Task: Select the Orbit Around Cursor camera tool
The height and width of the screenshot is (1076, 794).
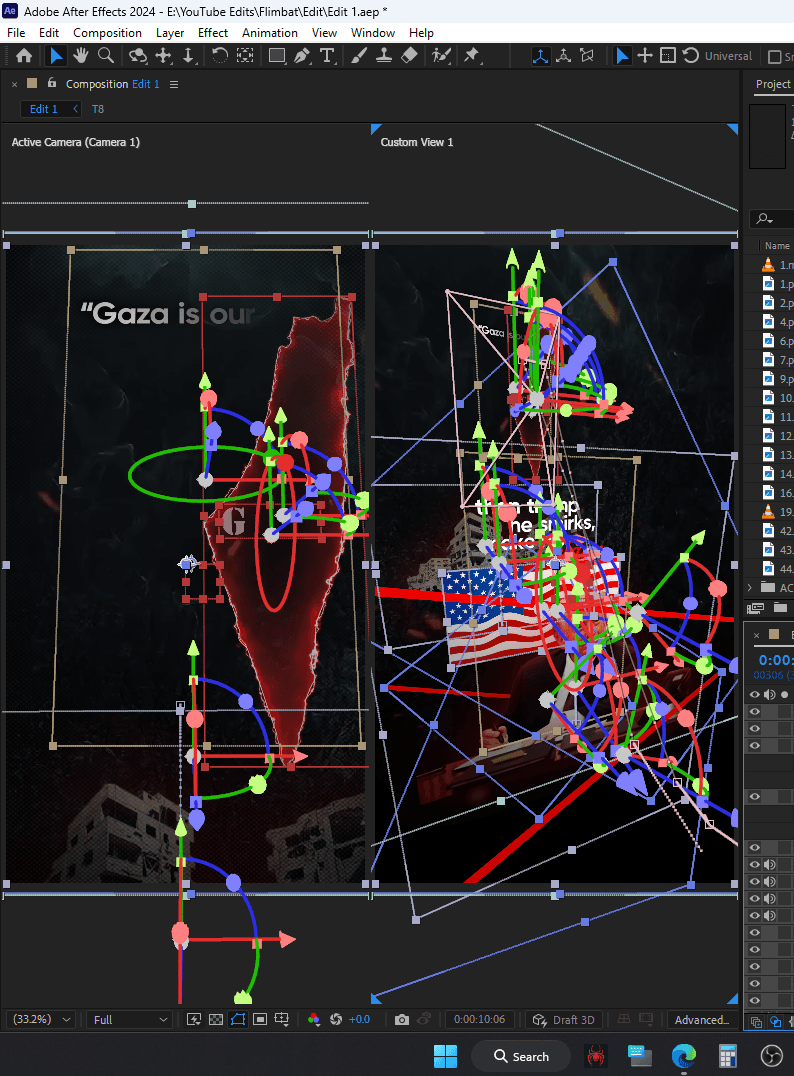Action: coord(138,56)
